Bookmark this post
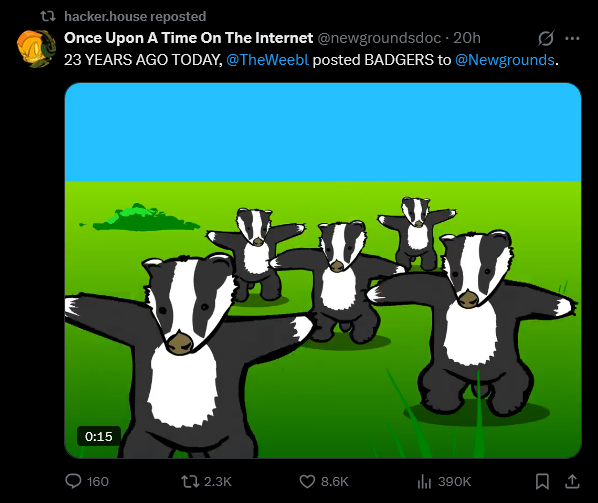This screenshot has width=598, height=503. pos(542,481)
